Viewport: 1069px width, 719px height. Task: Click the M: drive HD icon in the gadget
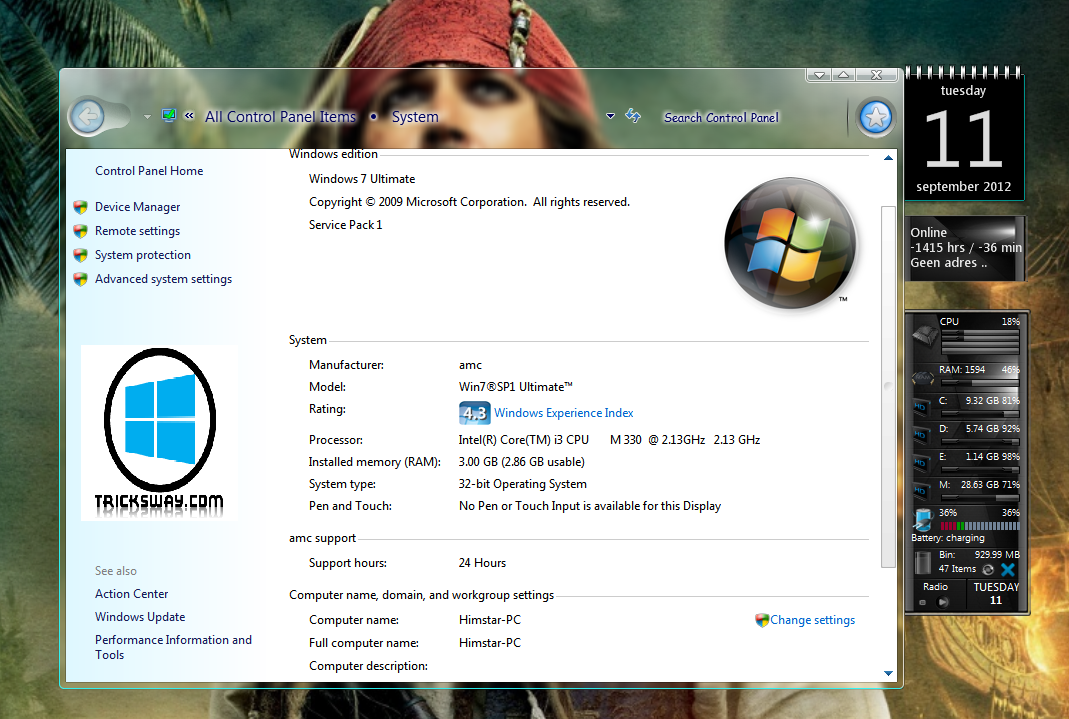920,491
